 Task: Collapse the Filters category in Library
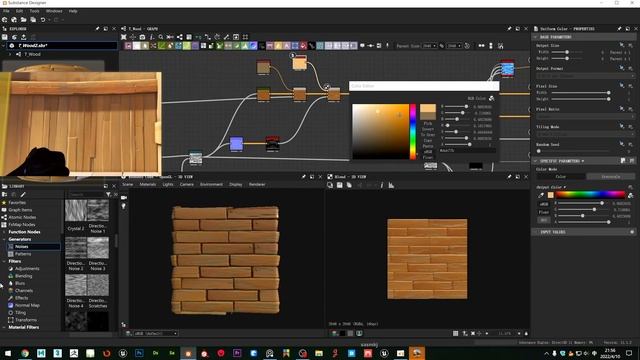tap(4, 261)
